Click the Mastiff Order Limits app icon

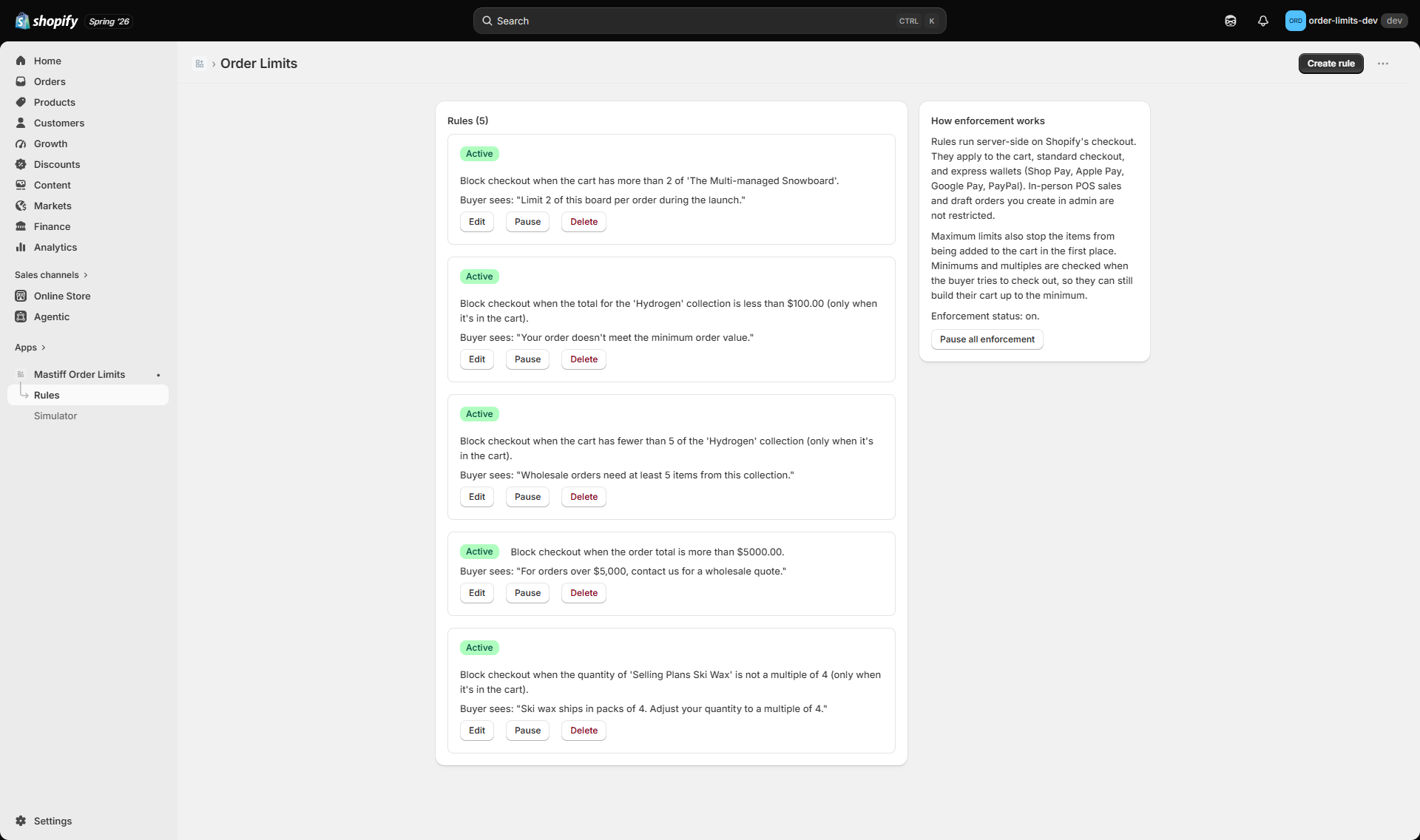[21, 374]
